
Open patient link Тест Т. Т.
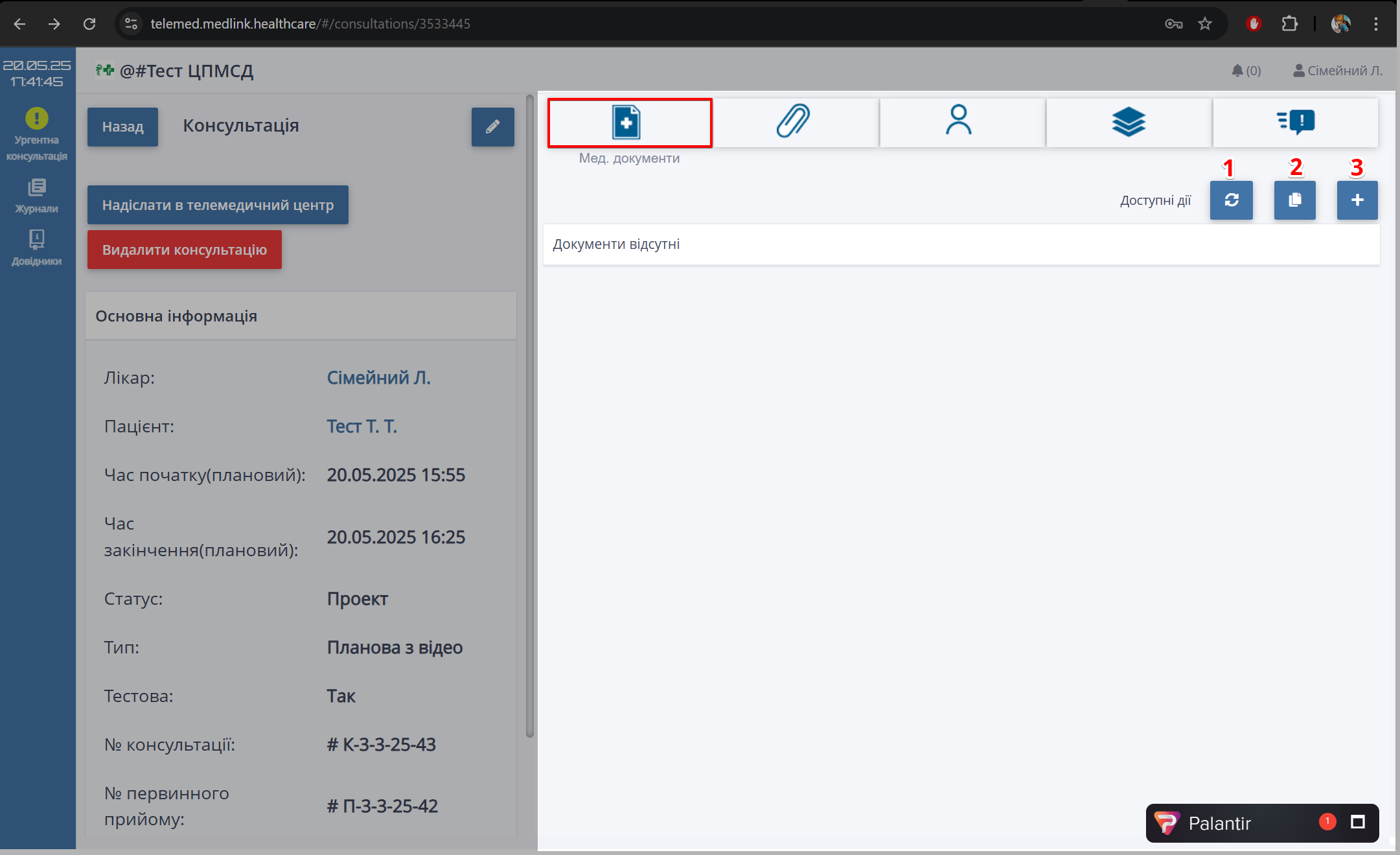click(x=361, y=427)
